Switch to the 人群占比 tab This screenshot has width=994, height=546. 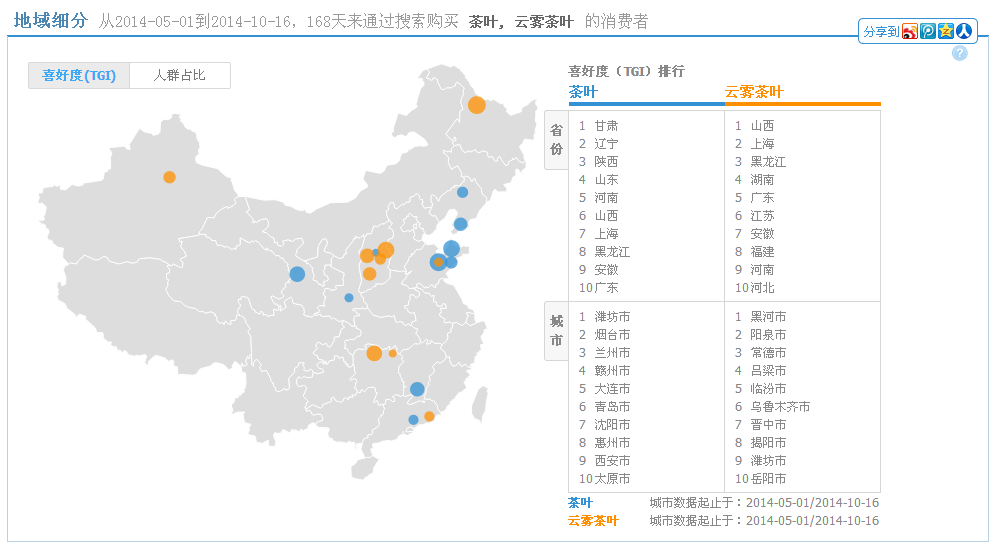click(180, 75)
